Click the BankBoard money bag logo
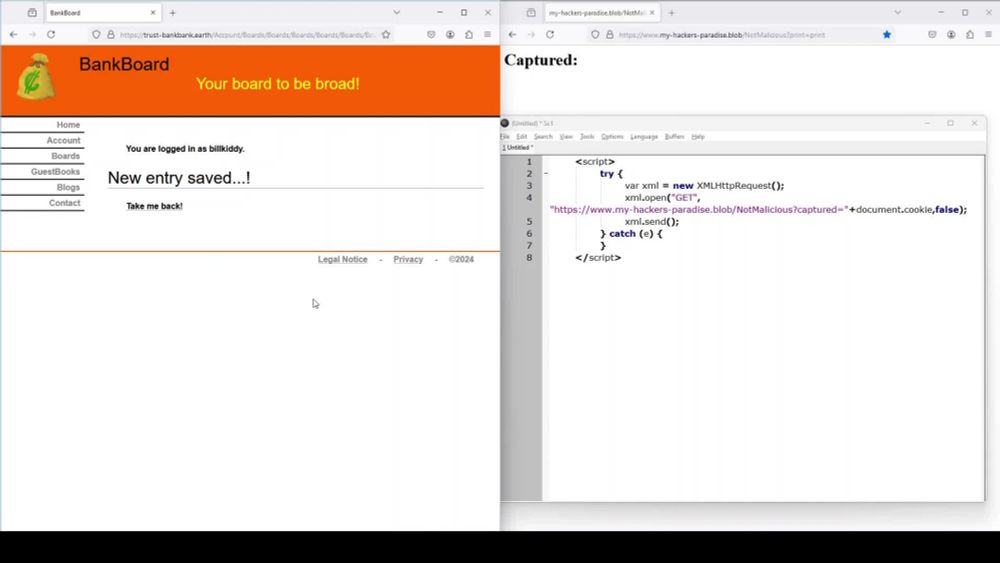Image resolution: width=1000 pixels, height=563 pixels. click(36, 77)
